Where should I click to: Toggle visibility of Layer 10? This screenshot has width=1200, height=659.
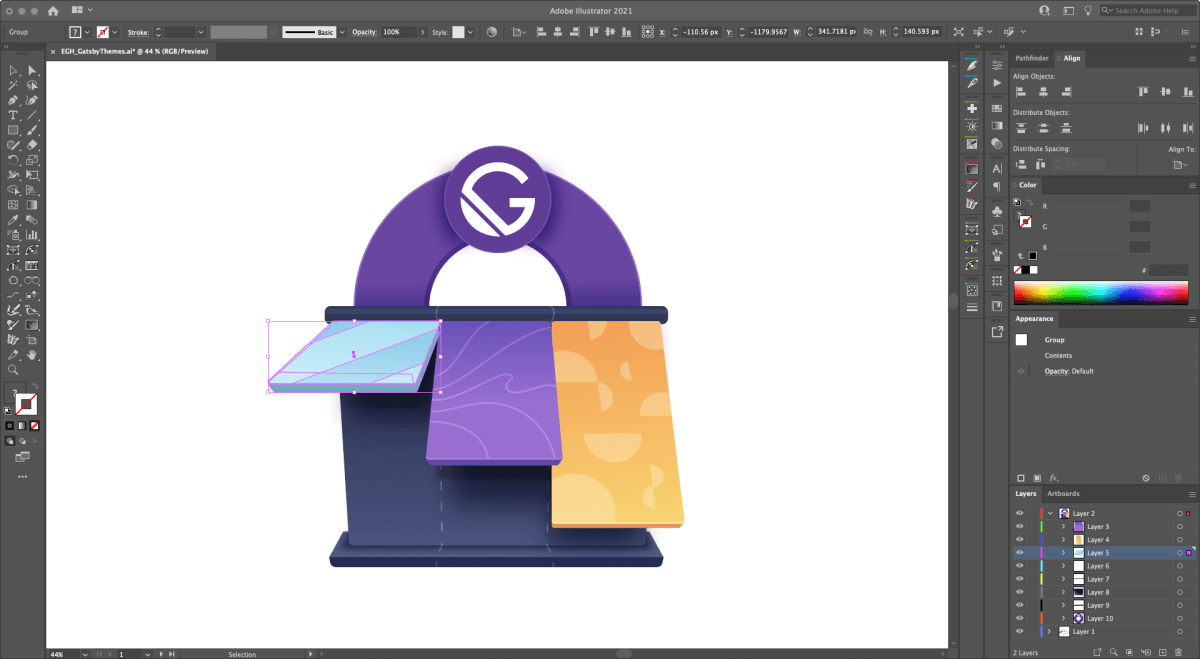1020,618
